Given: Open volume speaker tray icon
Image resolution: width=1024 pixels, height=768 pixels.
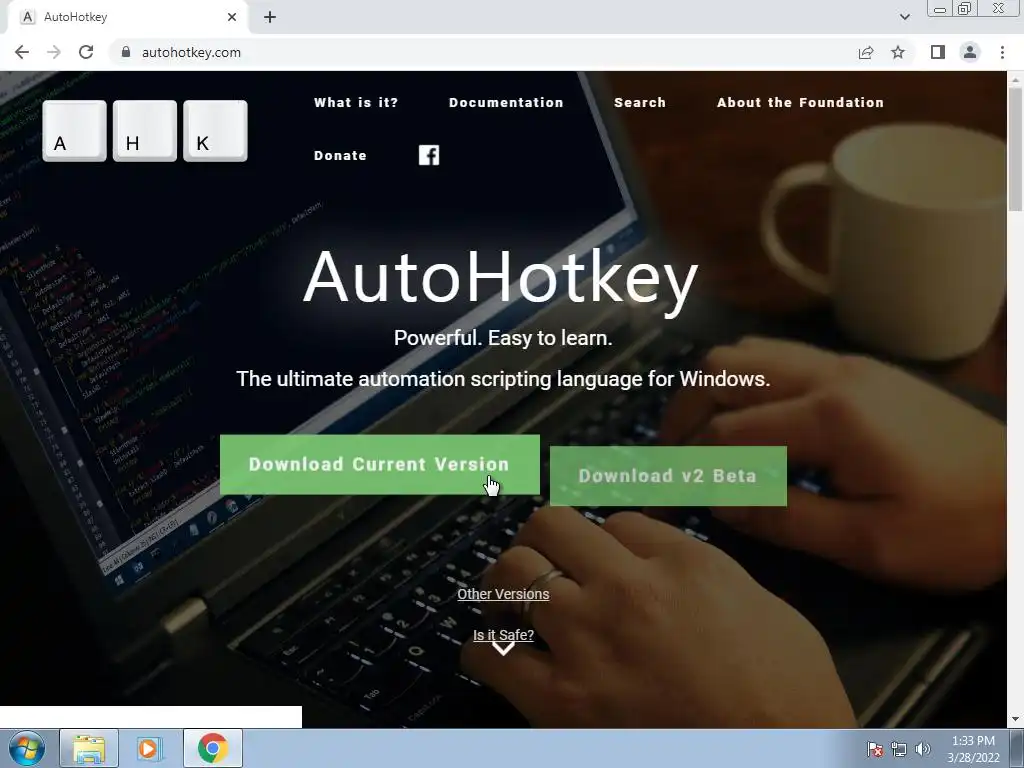Looking at the screenshot, I should pos(923,749).
